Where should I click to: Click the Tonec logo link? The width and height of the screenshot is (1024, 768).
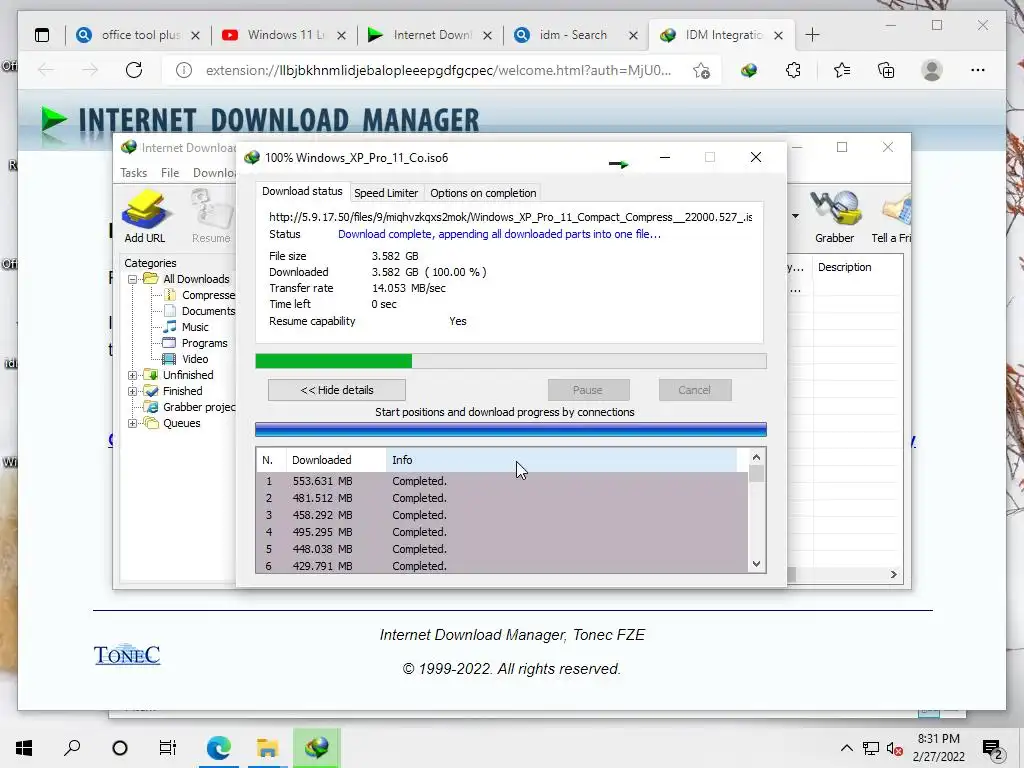pos(127,654)
